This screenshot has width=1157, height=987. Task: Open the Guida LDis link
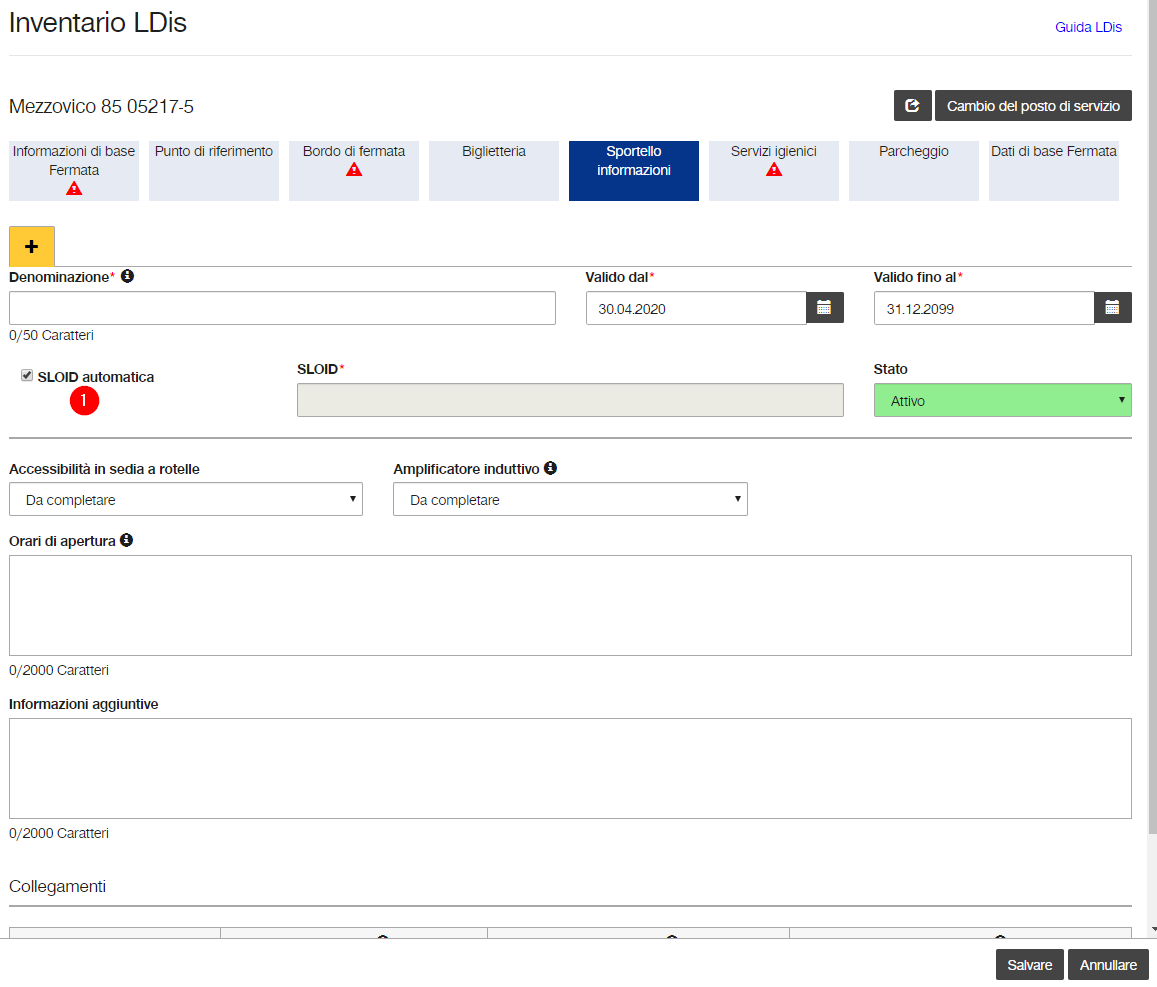(1088, 27)
